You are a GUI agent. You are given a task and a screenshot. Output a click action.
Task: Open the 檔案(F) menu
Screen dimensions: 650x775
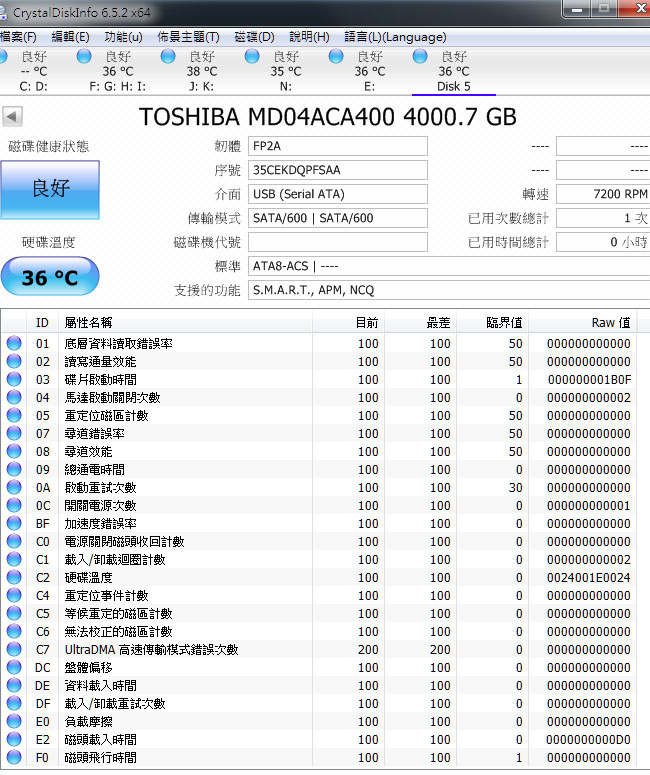18,37
